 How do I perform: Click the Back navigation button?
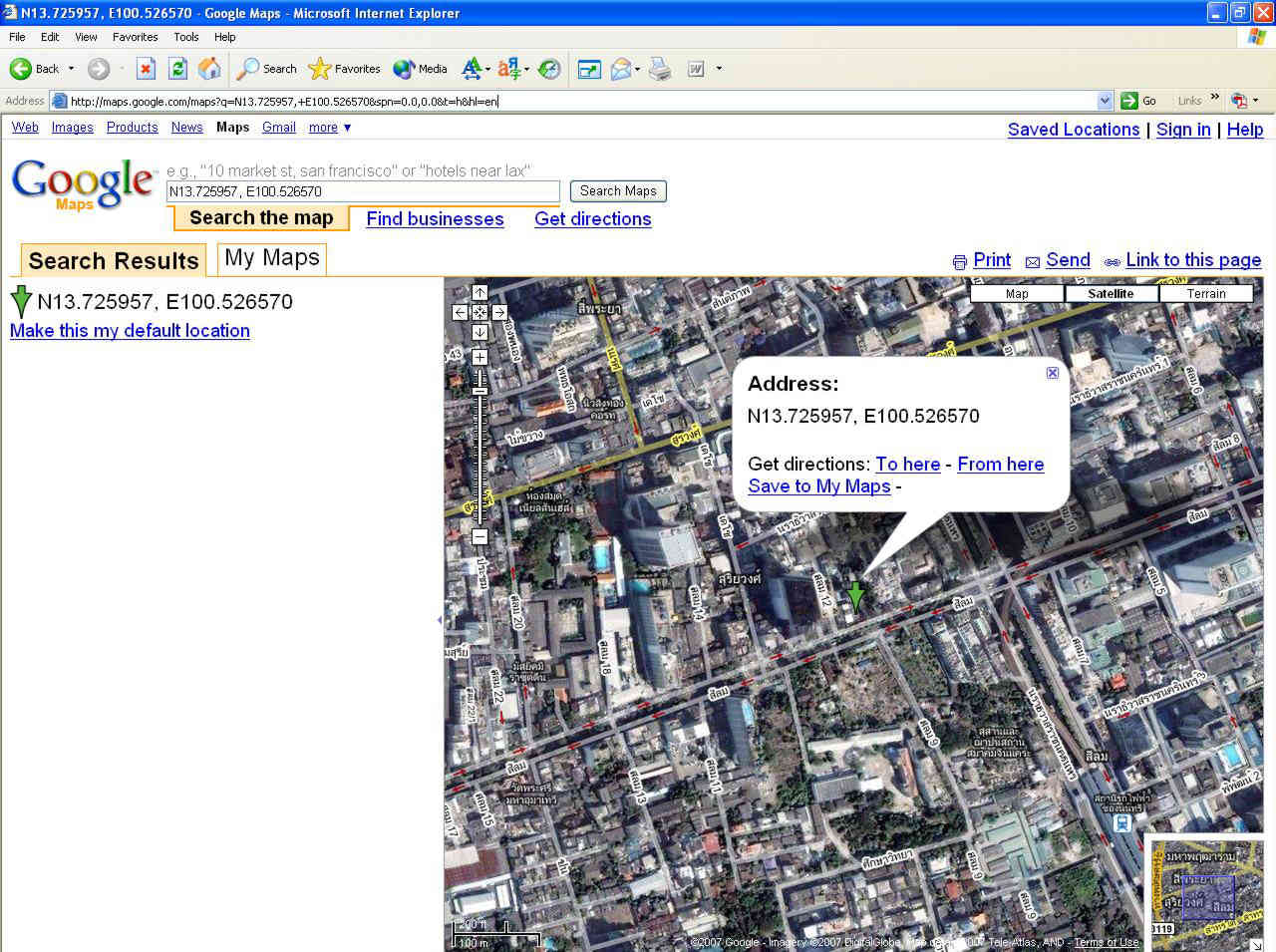[33, 69]
